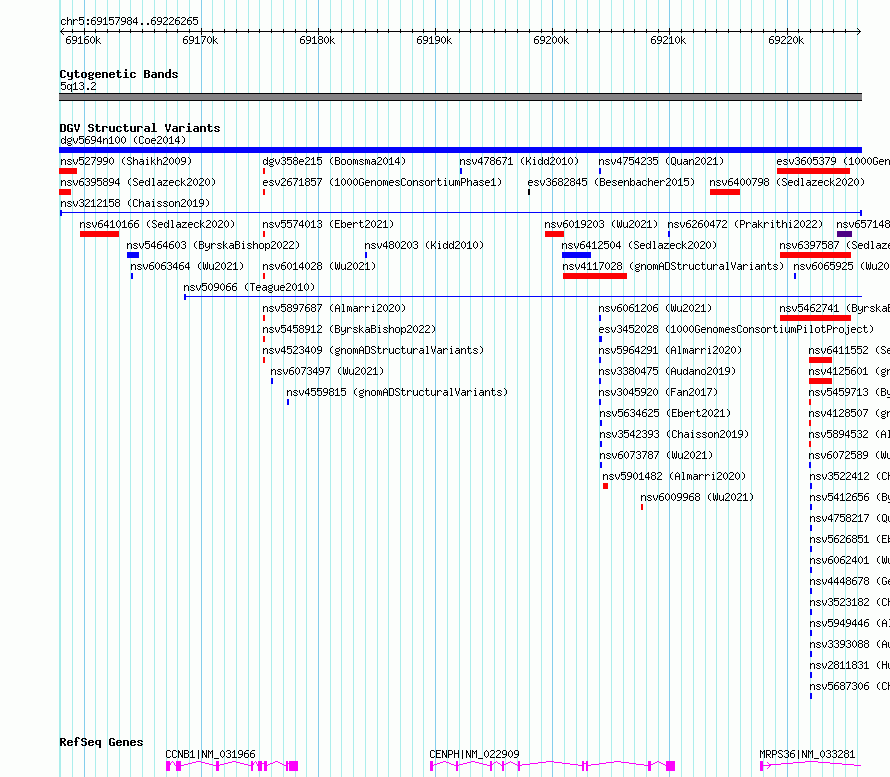890x777 pixels.
Task: Open nsv509066 (Teague2010) variant
Action: tap(249, 287)
